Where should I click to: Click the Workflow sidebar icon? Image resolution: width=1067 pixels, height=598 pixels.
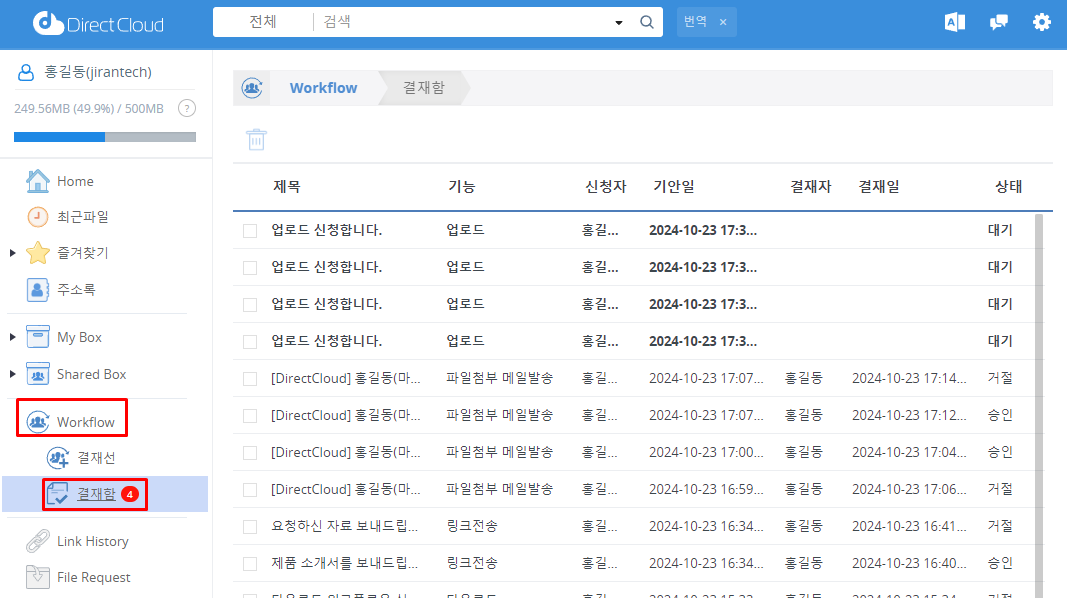coord(38,422)
